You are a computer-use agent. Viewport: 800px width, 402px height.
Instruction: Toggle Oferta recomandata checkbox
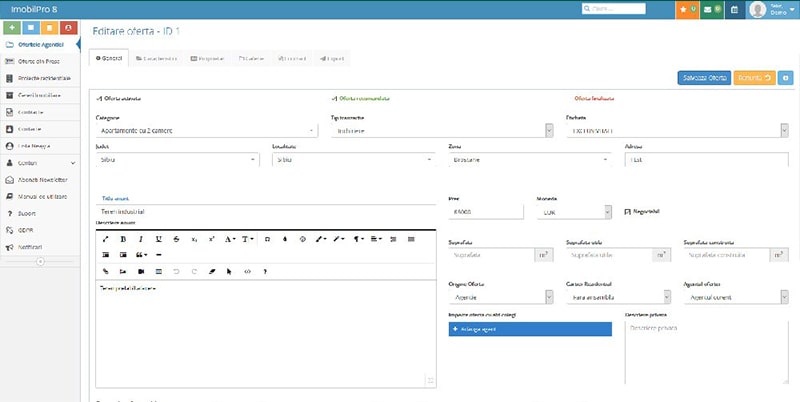coord(334,98)
